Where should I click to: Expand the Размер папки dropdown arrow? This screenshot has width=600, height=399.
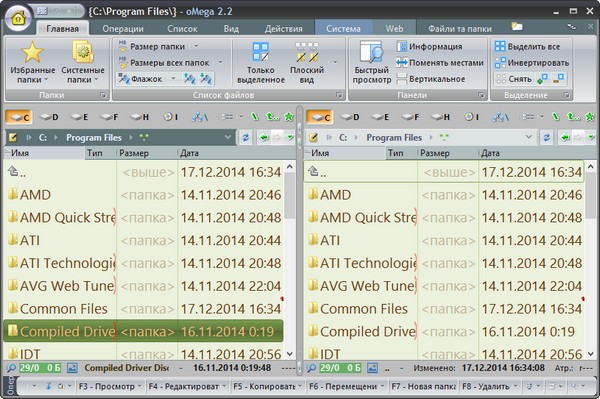point(196,46)
